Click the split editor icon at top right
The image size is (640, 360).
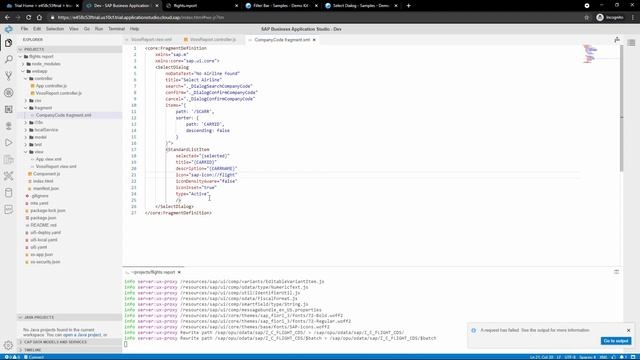tap(617, 40)
